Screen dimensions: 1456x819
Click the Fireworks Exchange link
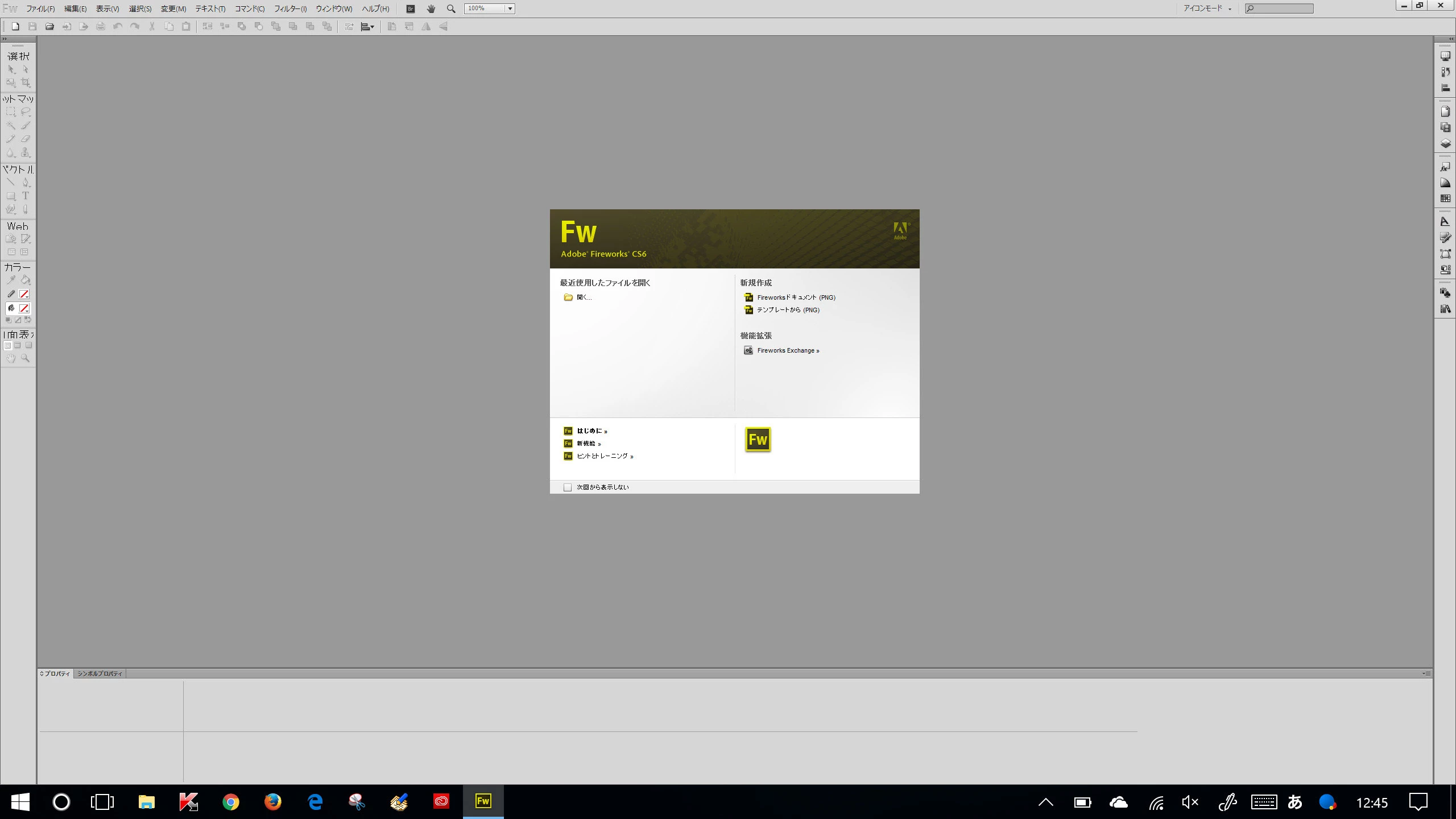[x=788, y=350]
